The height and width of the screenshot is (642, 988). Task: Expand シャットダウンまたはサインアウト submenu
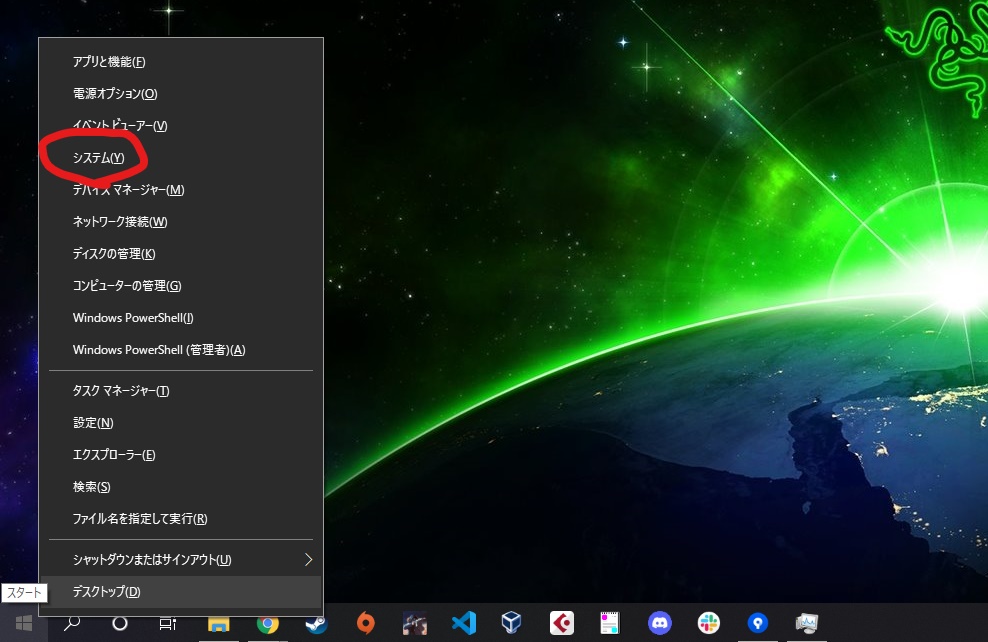click(x=180, y=559)
